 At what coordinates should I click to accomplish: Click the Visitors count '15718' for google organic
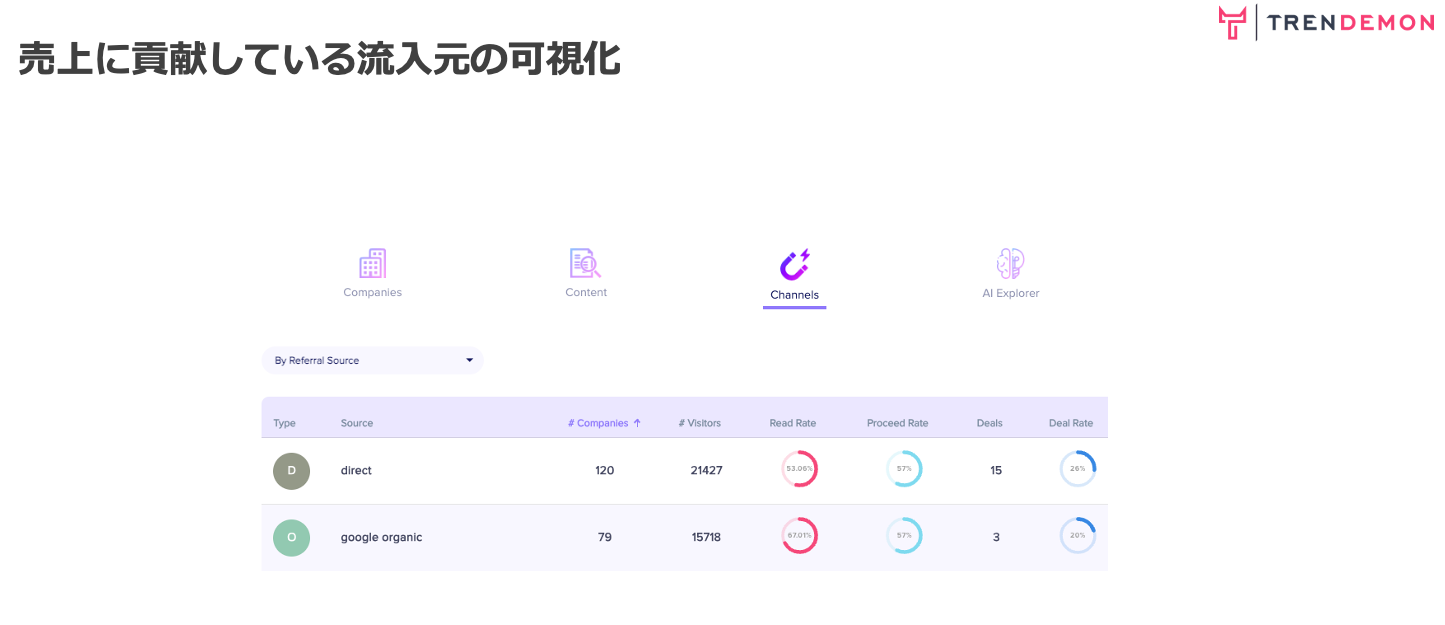coord(706,537)
